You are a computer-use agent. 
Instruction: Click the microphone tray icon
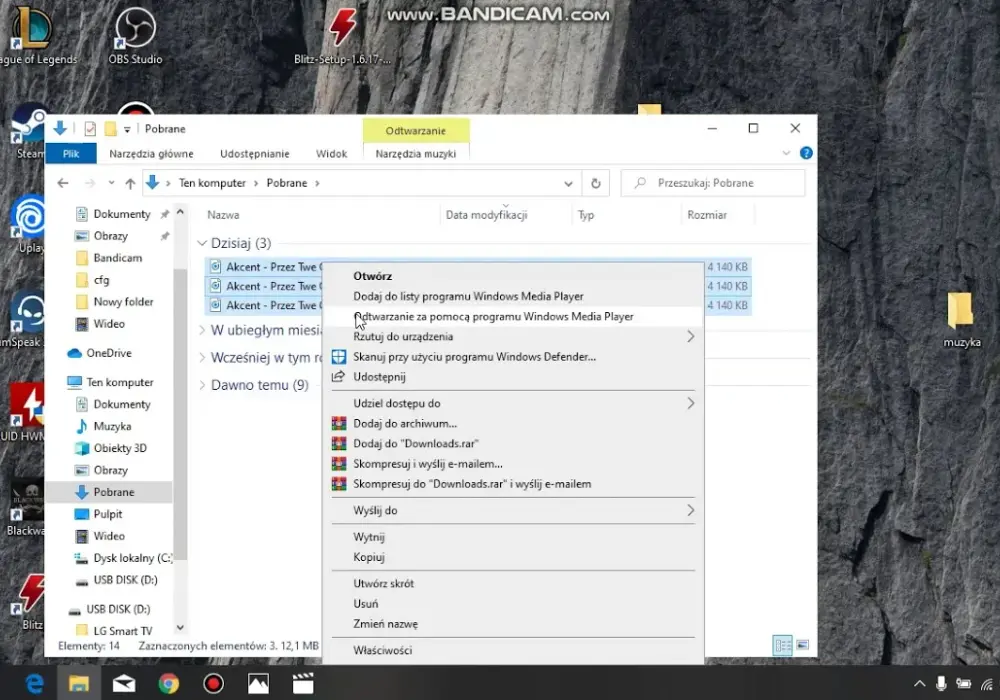pyautogui.click(x=941, y=683)
